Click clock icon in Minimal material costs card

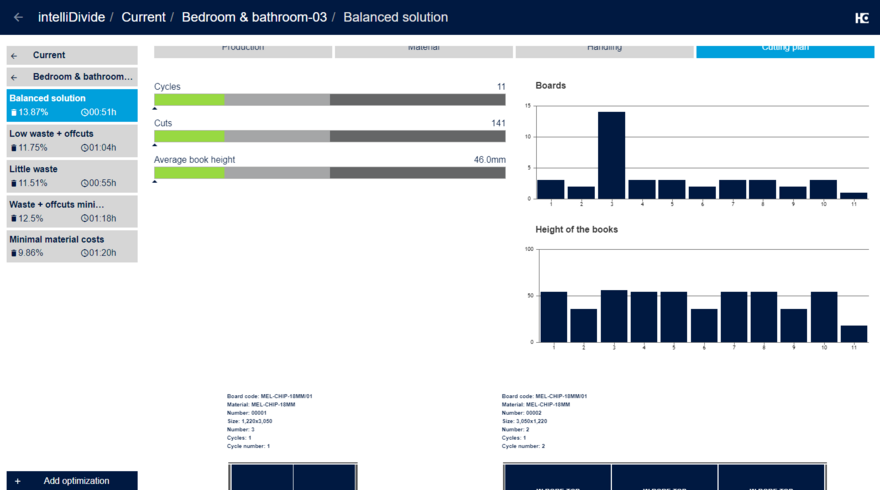[85, 253]
